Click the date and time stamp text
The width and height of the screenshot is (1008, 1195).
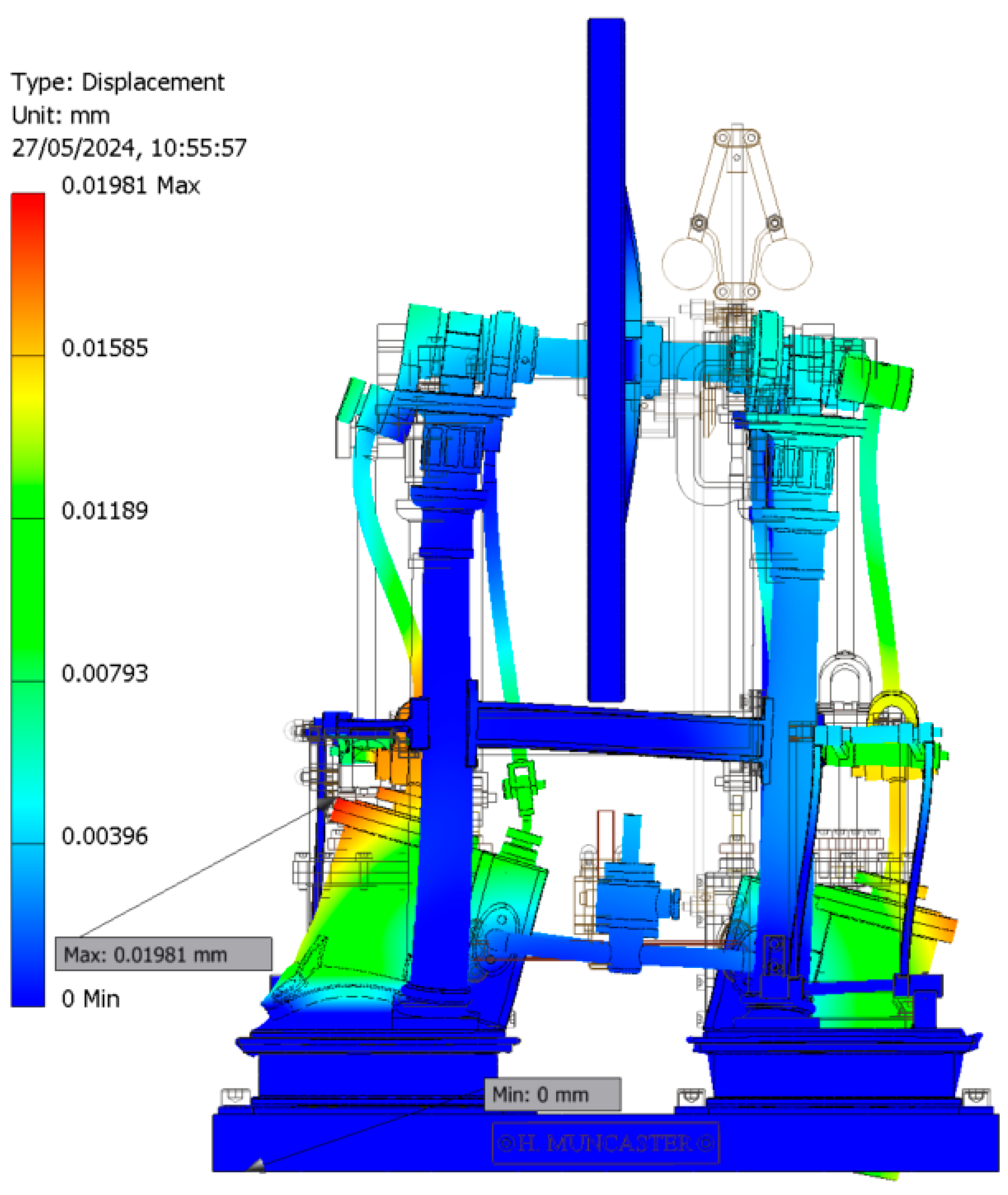(129, 149)
